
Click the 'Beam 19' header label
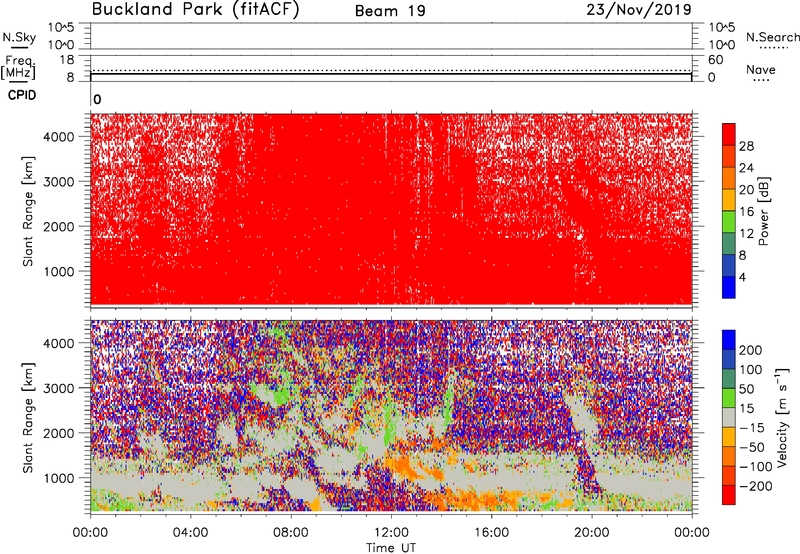(x=390, y=11)
